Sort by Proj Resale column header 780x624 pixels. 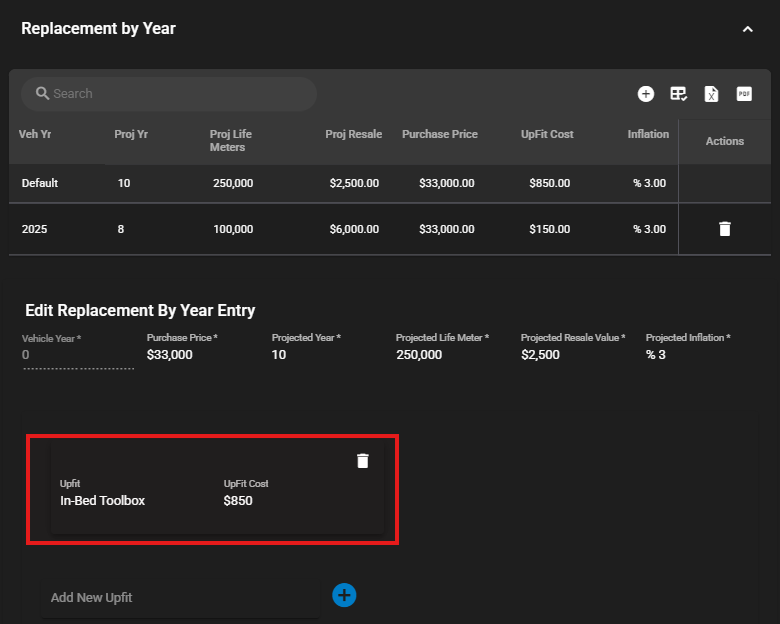353,134
